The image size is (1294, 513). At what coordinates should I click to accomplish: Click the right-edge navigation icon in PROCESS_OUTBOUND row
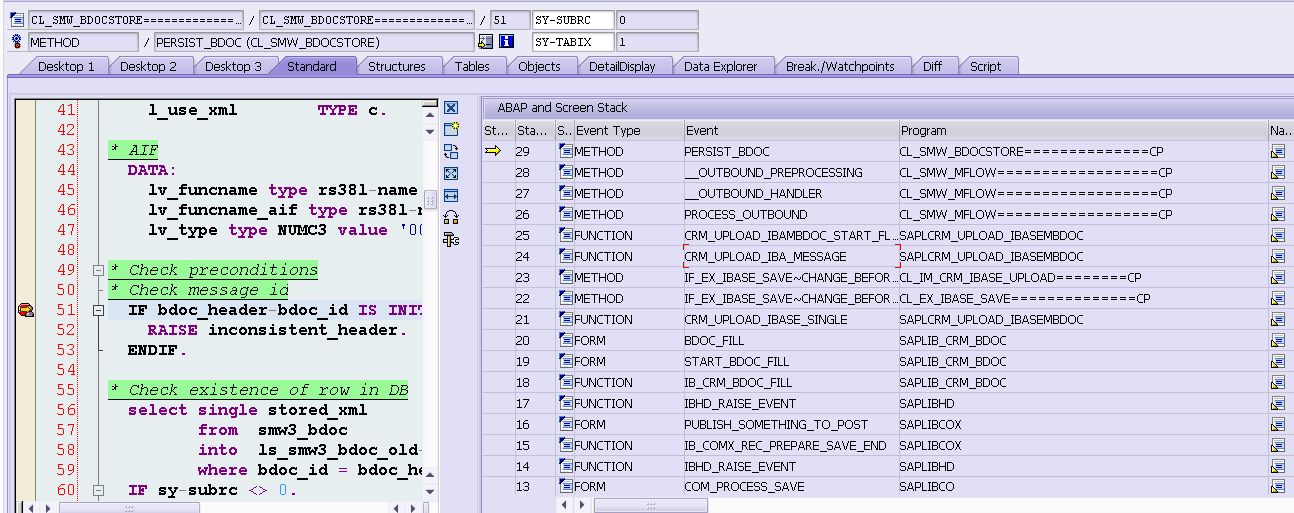pos(1278,214)
